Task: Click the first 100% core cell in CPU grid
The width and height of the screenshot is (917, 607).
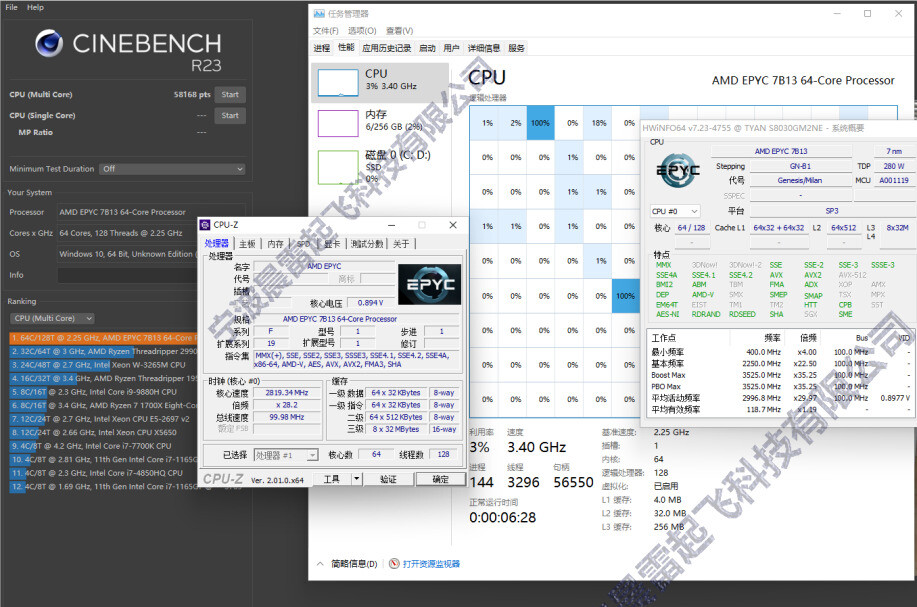Action: [540, 123]
